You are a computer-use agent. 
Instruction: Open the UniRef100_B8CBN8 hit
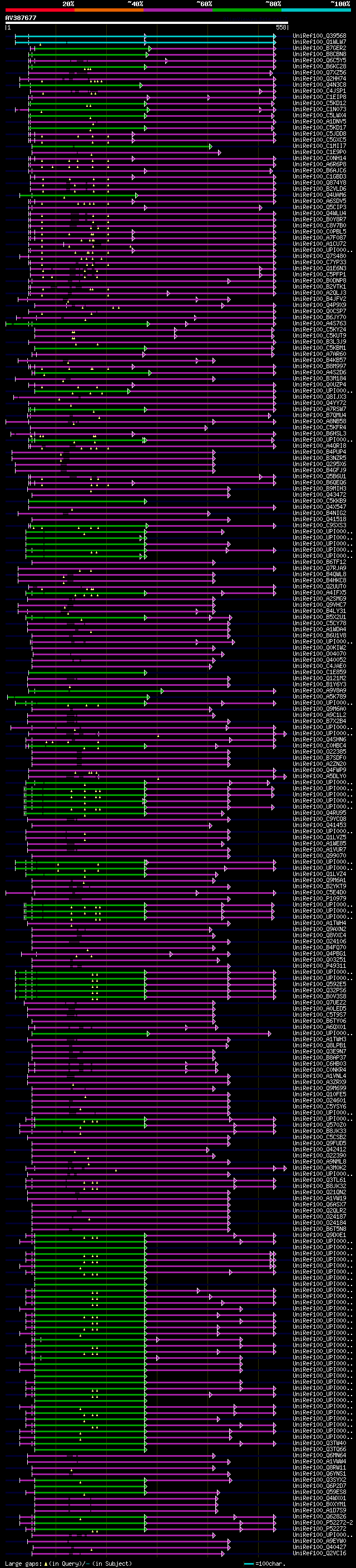(319, 54)
